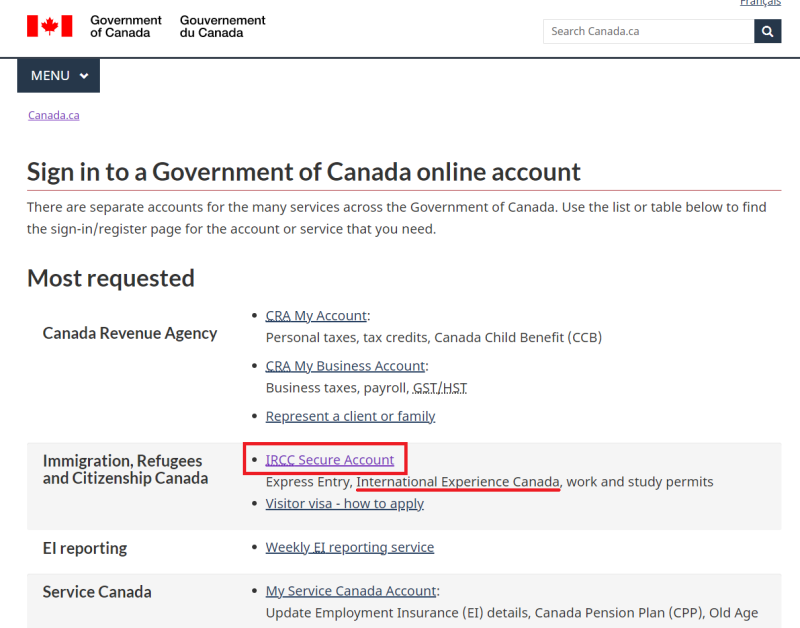This screenshot has height=628, width=800.
Task: Open the CRA My Account link
Action: tap(316, 316)
